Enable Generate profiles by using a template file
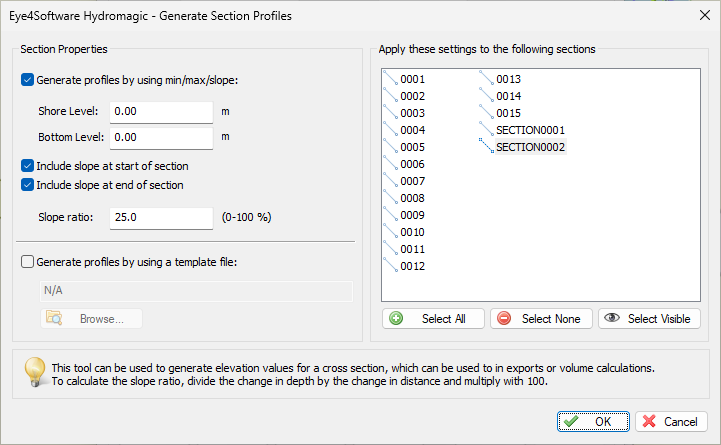The image size is (721, 445). [x=27, y=262]
